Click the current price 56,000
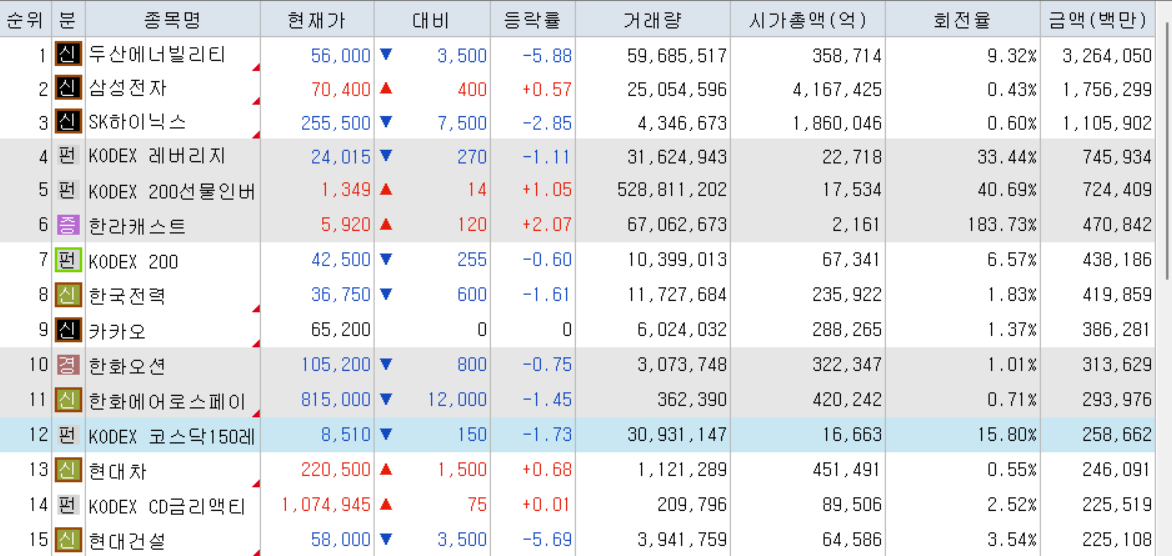1172x556 pixels. [341, 55]
